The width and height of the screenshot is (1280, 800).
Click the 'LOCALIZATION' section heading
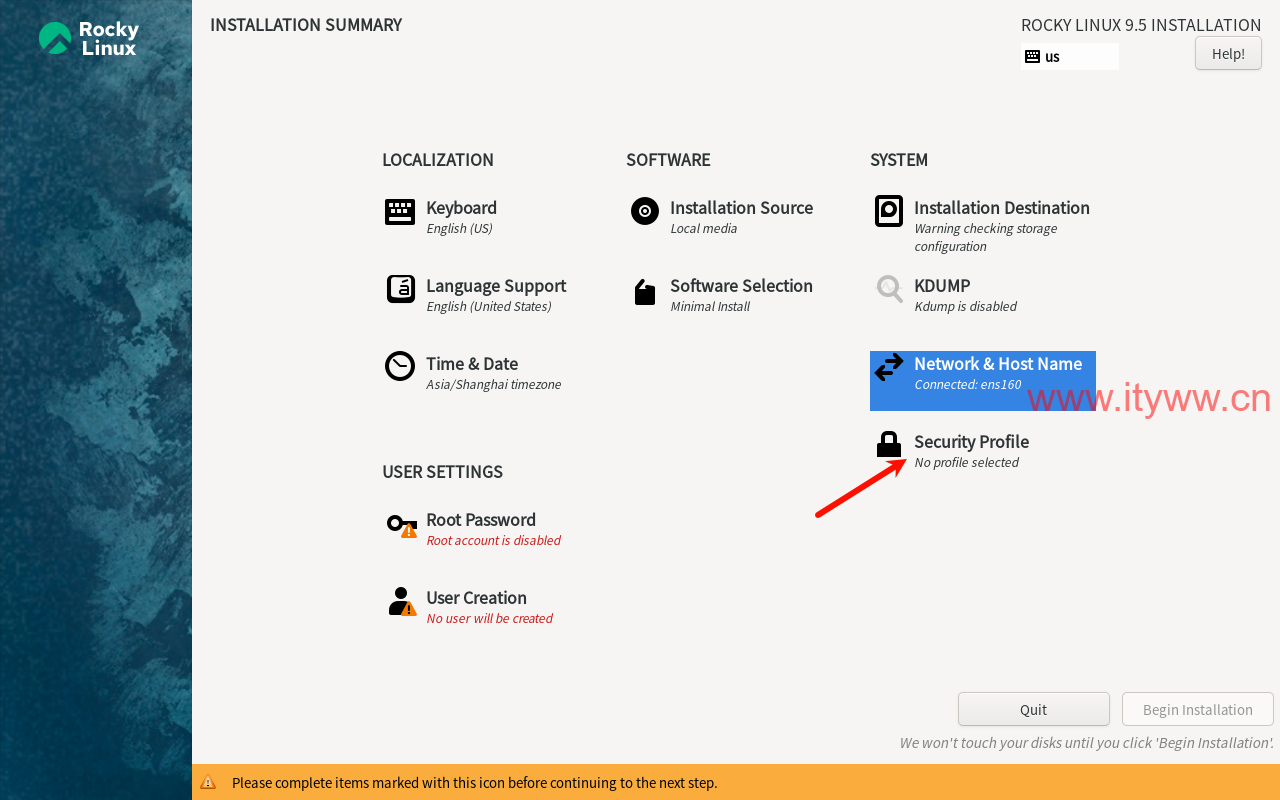[438, 160]
